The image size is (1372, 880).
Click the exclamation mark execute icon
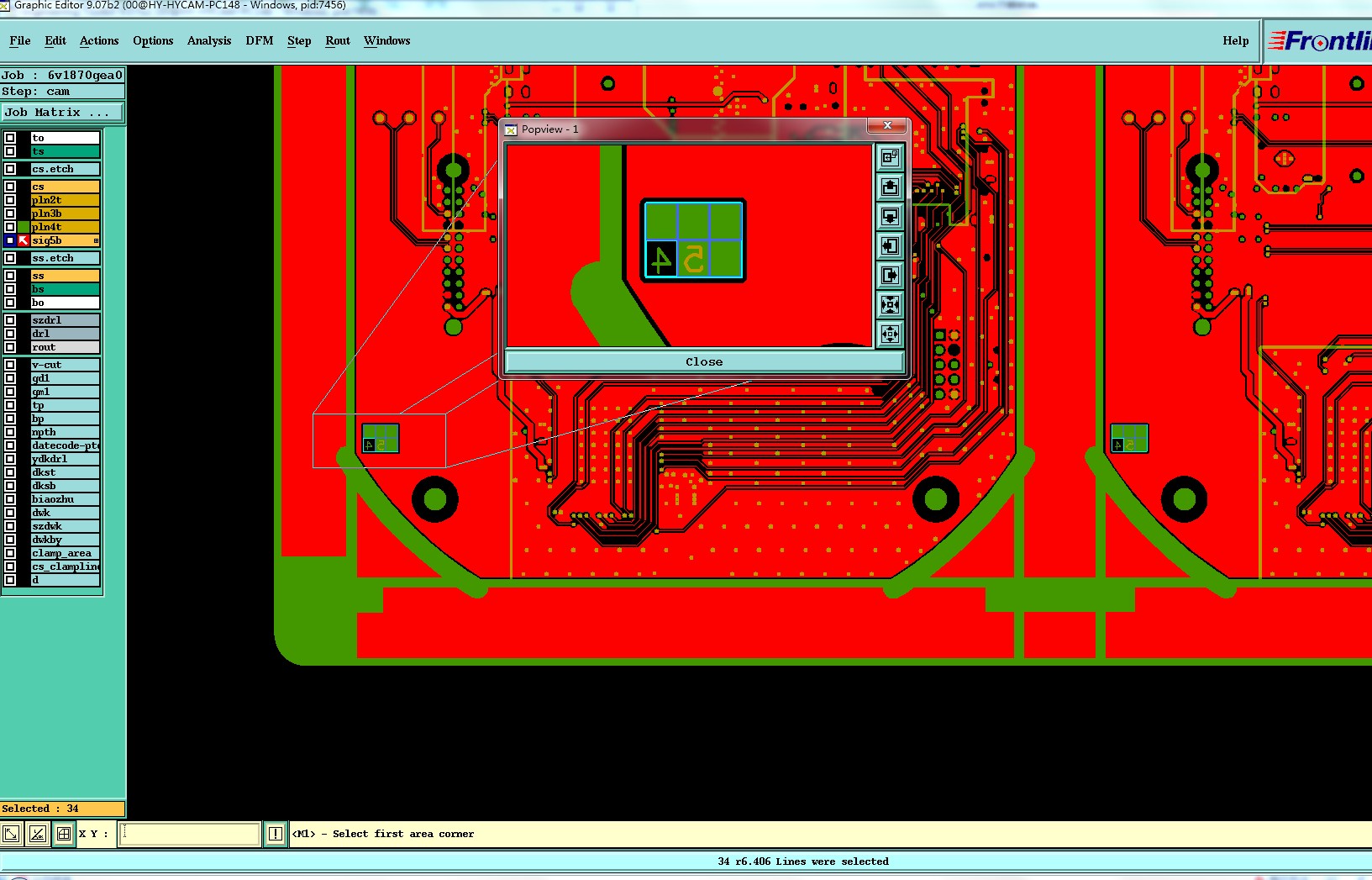pos(276,834)
